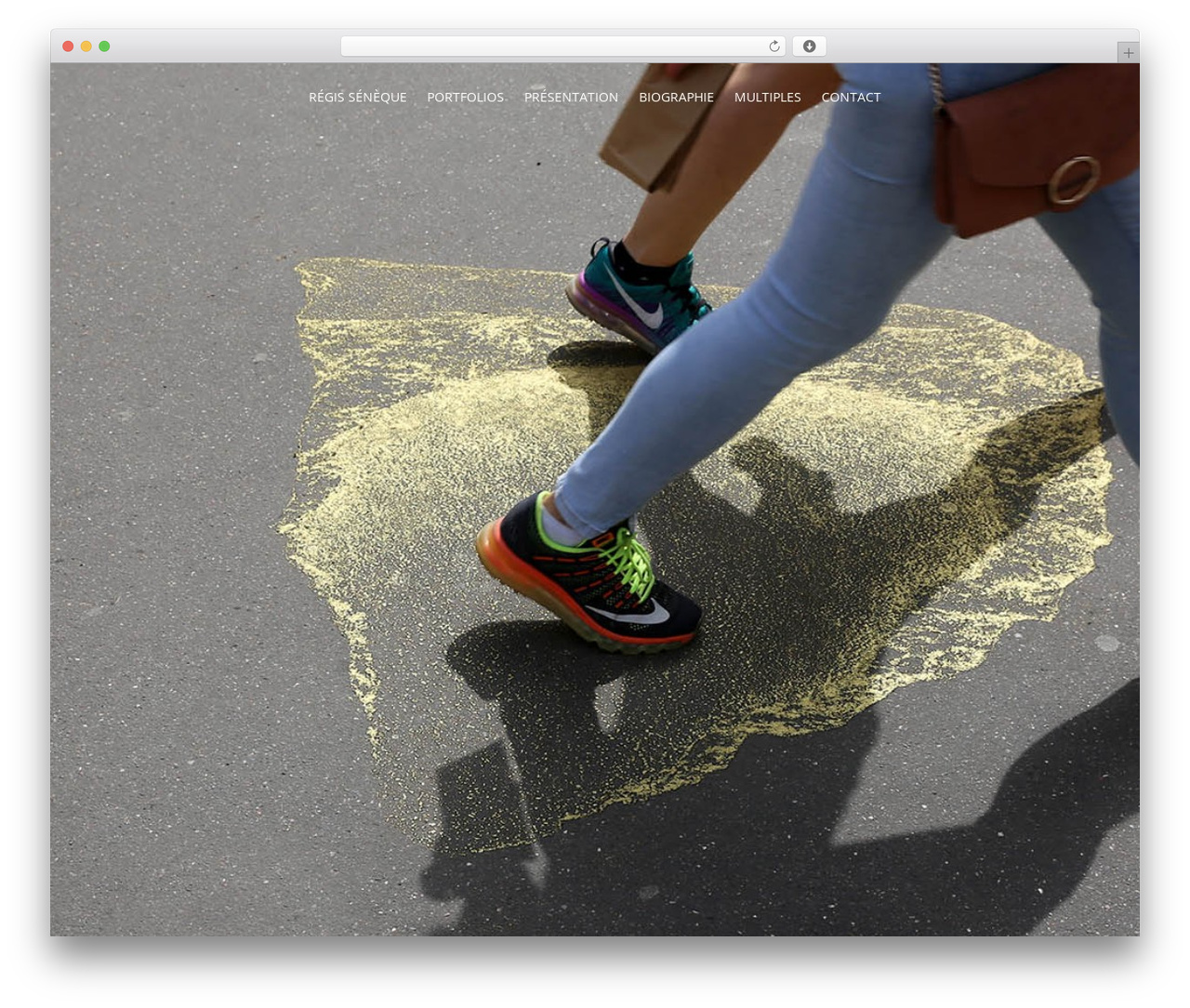Viewport: 1190px width, 1008px height.
Task: Maximize the window with green button
Action: point(104,46)
